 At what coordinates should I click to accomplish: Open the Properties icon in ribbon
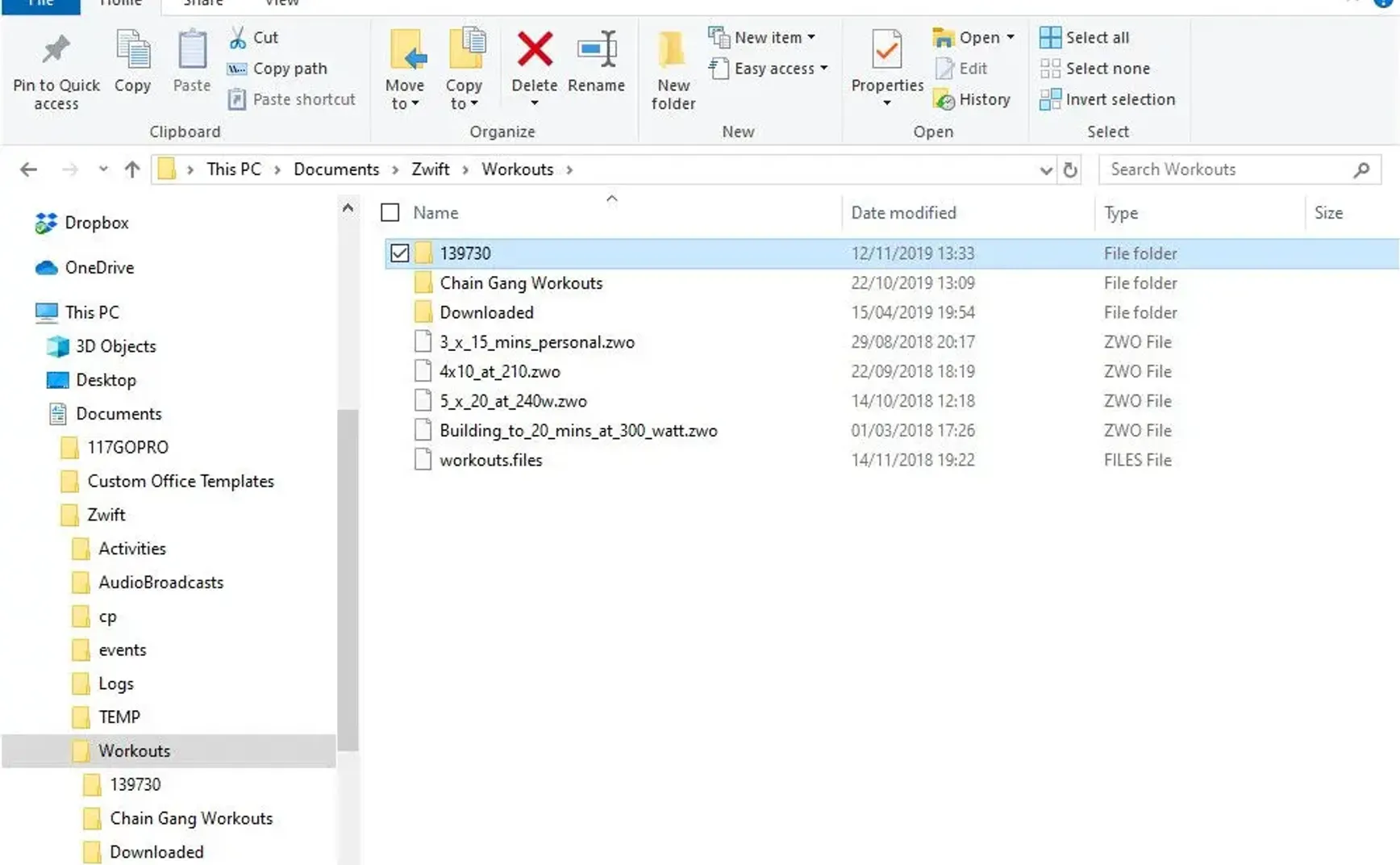pyautogui.click(x=887, y=50)
